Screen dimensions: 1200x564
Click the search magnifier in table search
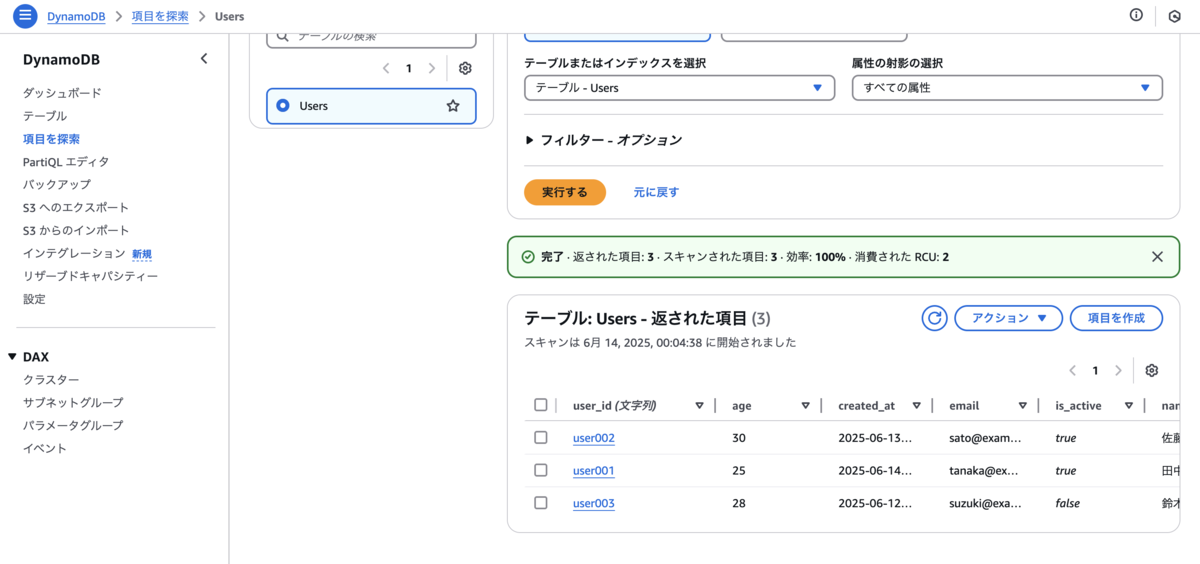pos(283,36)
